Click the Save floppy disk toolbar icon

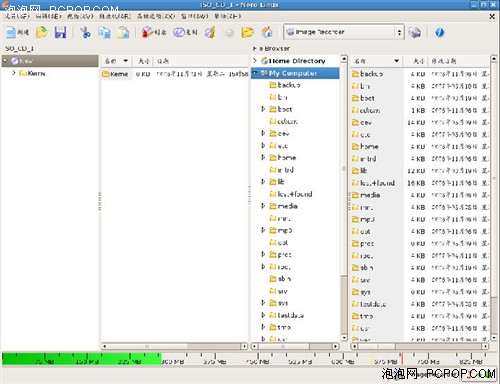click(x=60, y=32)
